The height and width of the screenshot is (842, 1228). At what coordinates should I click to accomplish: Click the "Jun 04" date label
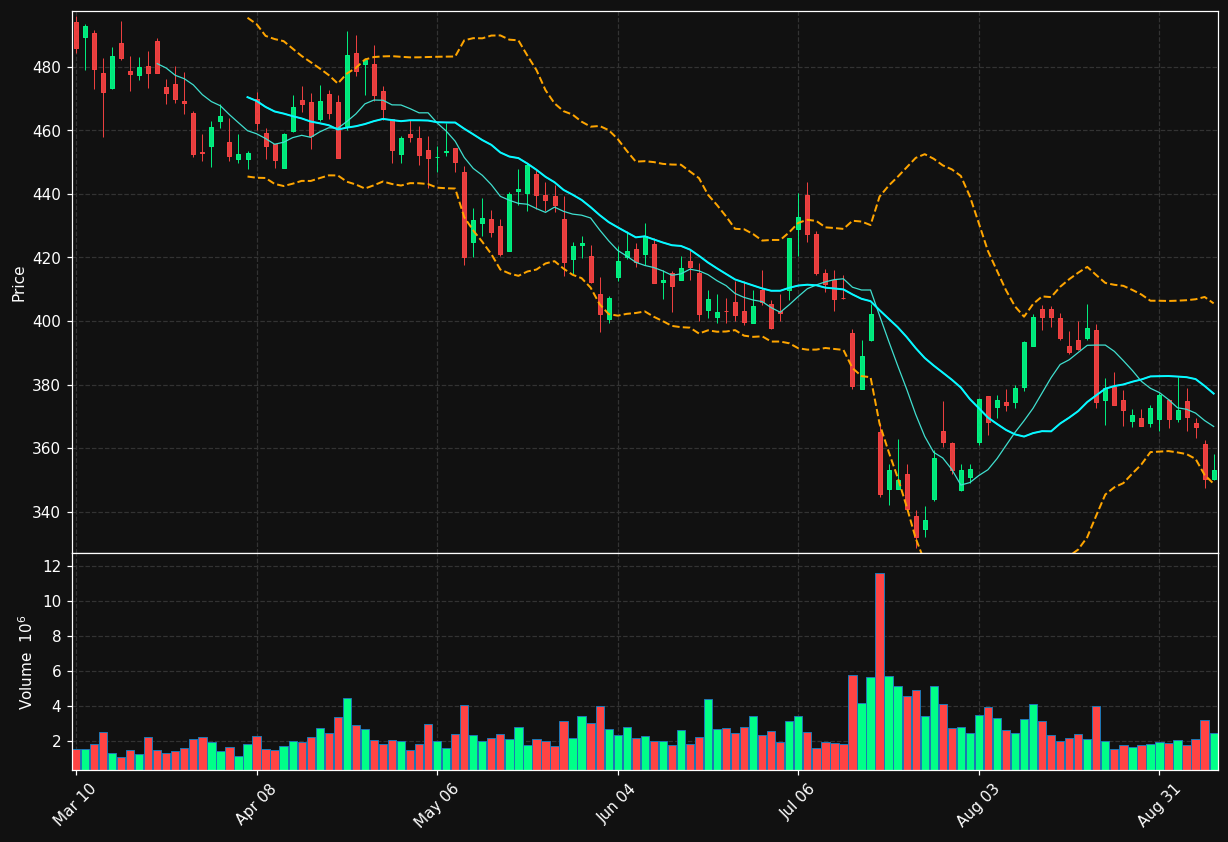coord(617,805)
